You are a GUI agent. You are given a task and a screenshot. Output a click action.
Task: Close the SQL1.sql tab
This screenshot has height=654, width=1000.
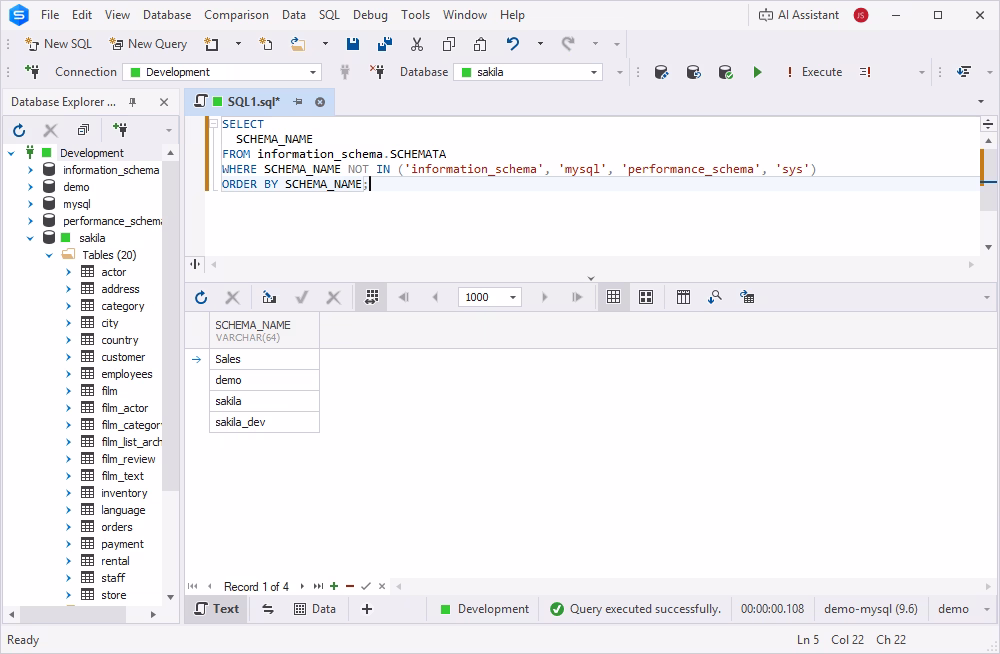click(320, 102)
